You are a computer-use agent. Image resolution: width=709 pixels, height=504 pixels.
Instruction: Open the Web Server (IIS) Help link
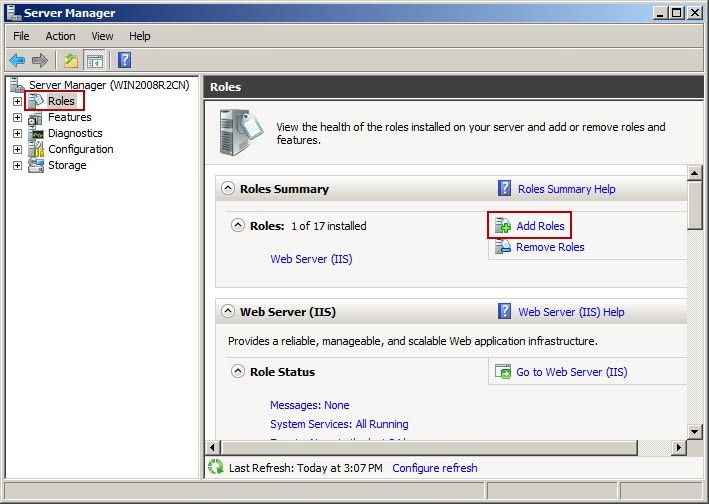pyautogui.click(x=571, y=312)
